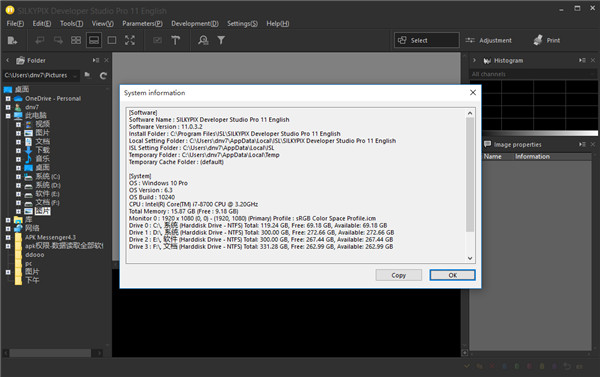
Task: Expand the 视频 folder node
Action: click(18, 124)
